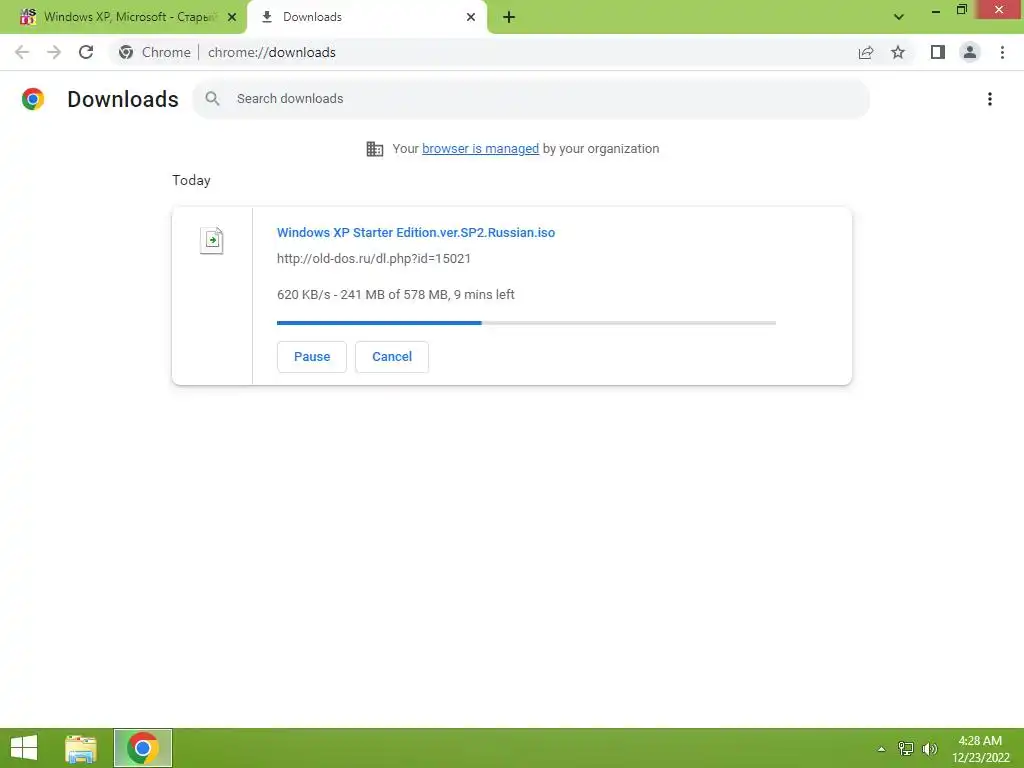
Task: Expand the tab search chevron
Action: tap(899, 17)
